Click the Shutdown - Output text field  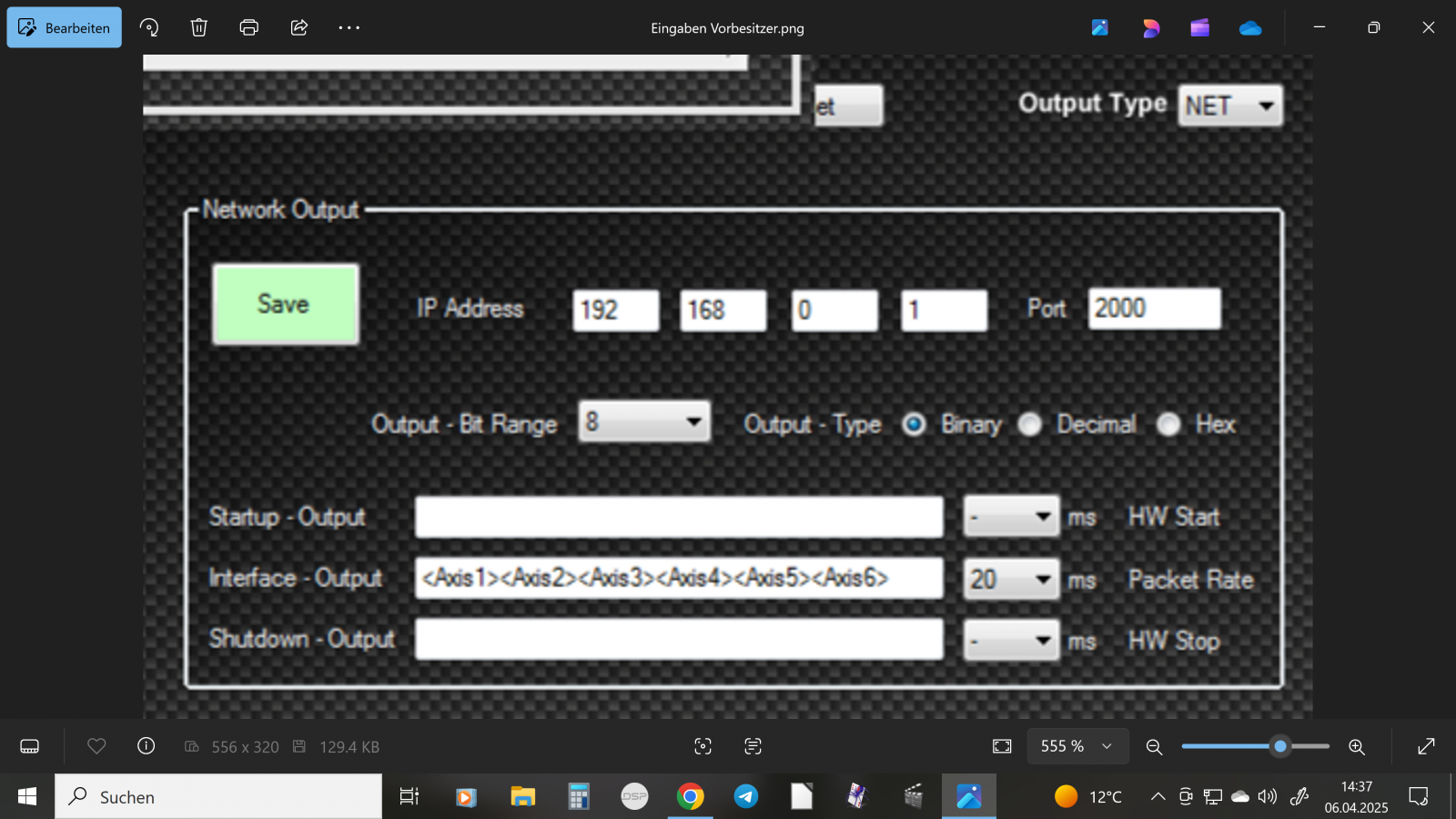tap(679, 639)
